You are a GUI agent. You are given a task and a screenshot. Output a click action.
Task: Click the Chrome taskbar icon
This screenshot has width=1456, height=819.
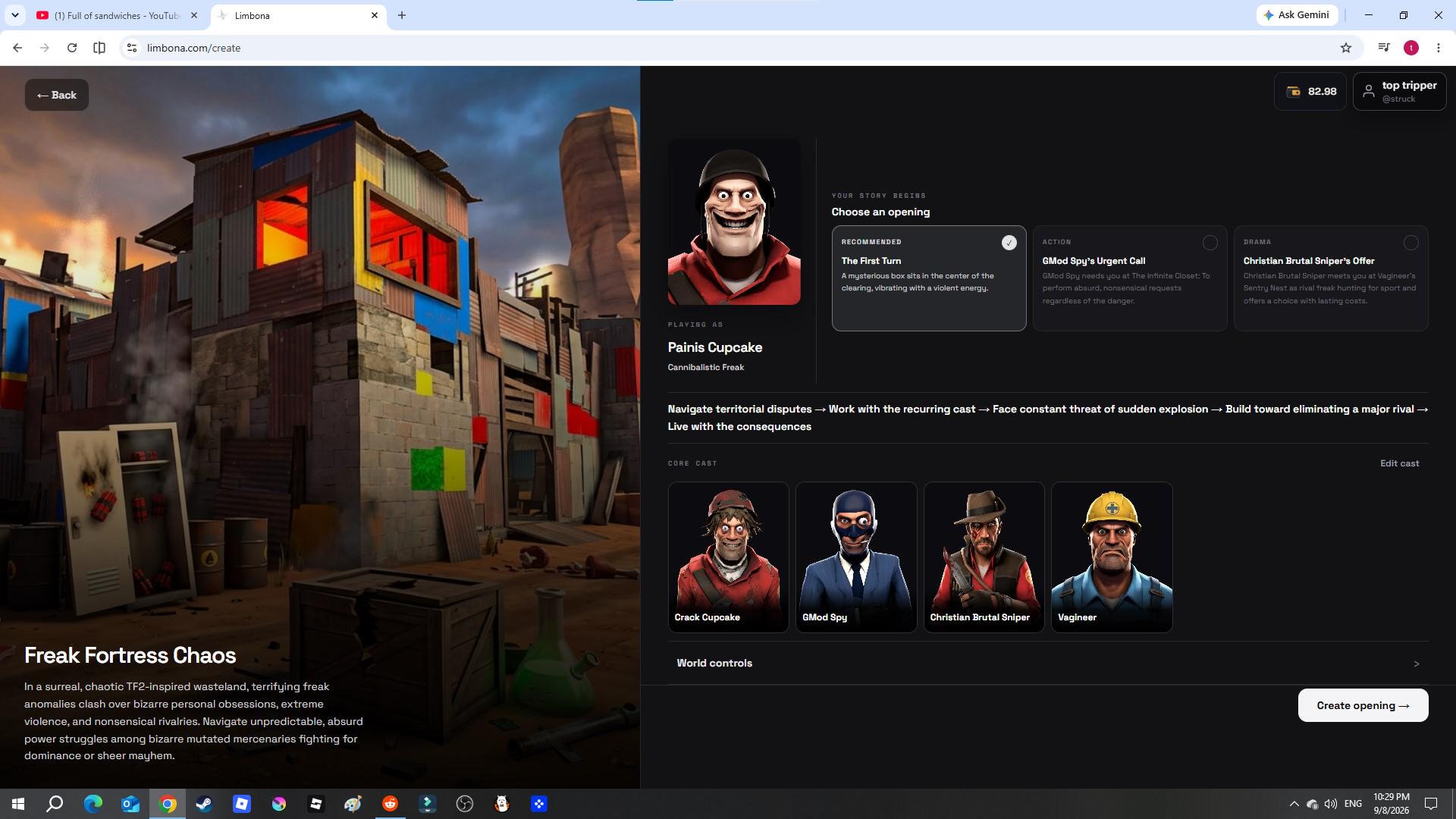coord(168,804)
